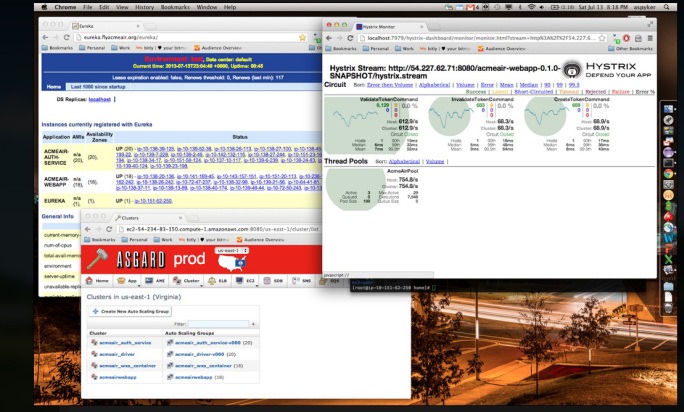Focus the Filter field in Asgard clusters

point(219,324)
